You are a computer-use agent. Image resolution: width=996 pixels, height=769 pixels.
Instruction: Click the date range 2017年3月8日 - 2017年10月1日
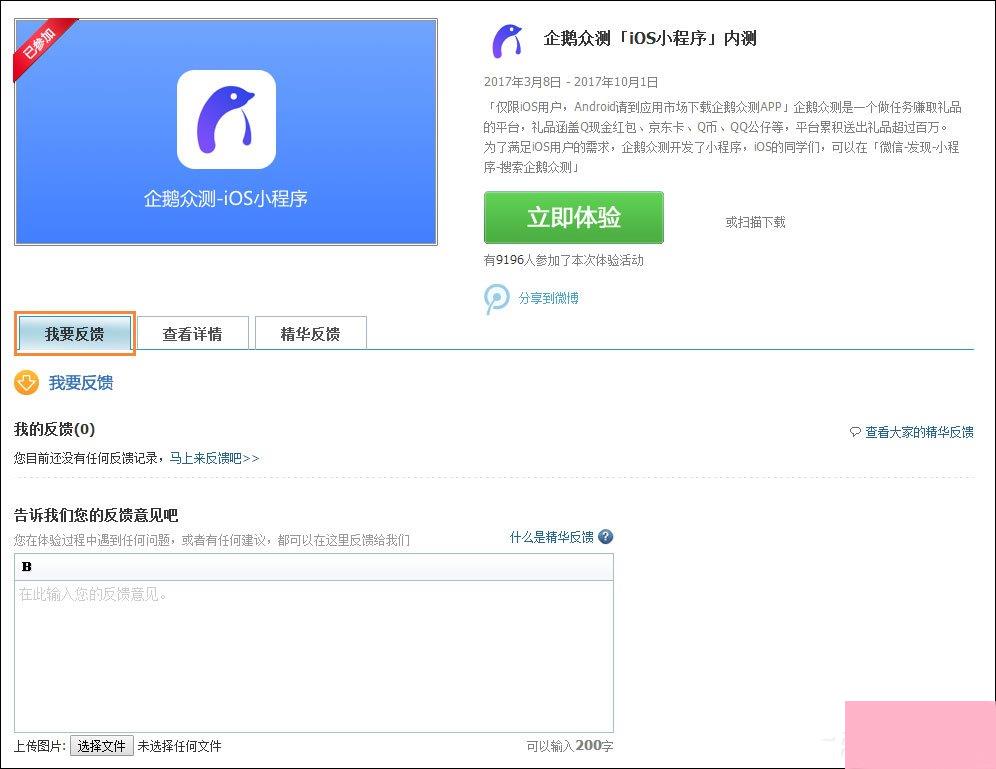[x=570, y=82]
